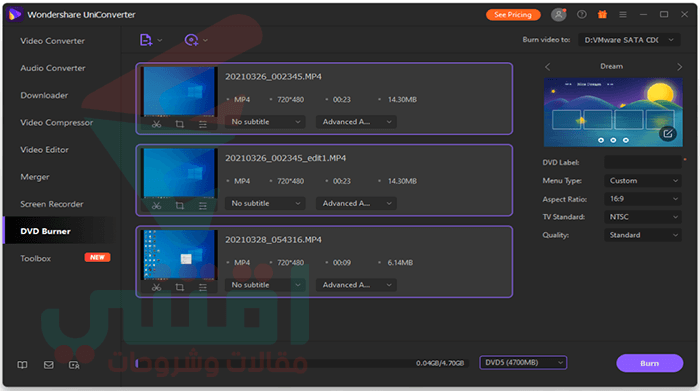Click the Load DVD icon
The image size is (700, 391).
pos(192,40)
